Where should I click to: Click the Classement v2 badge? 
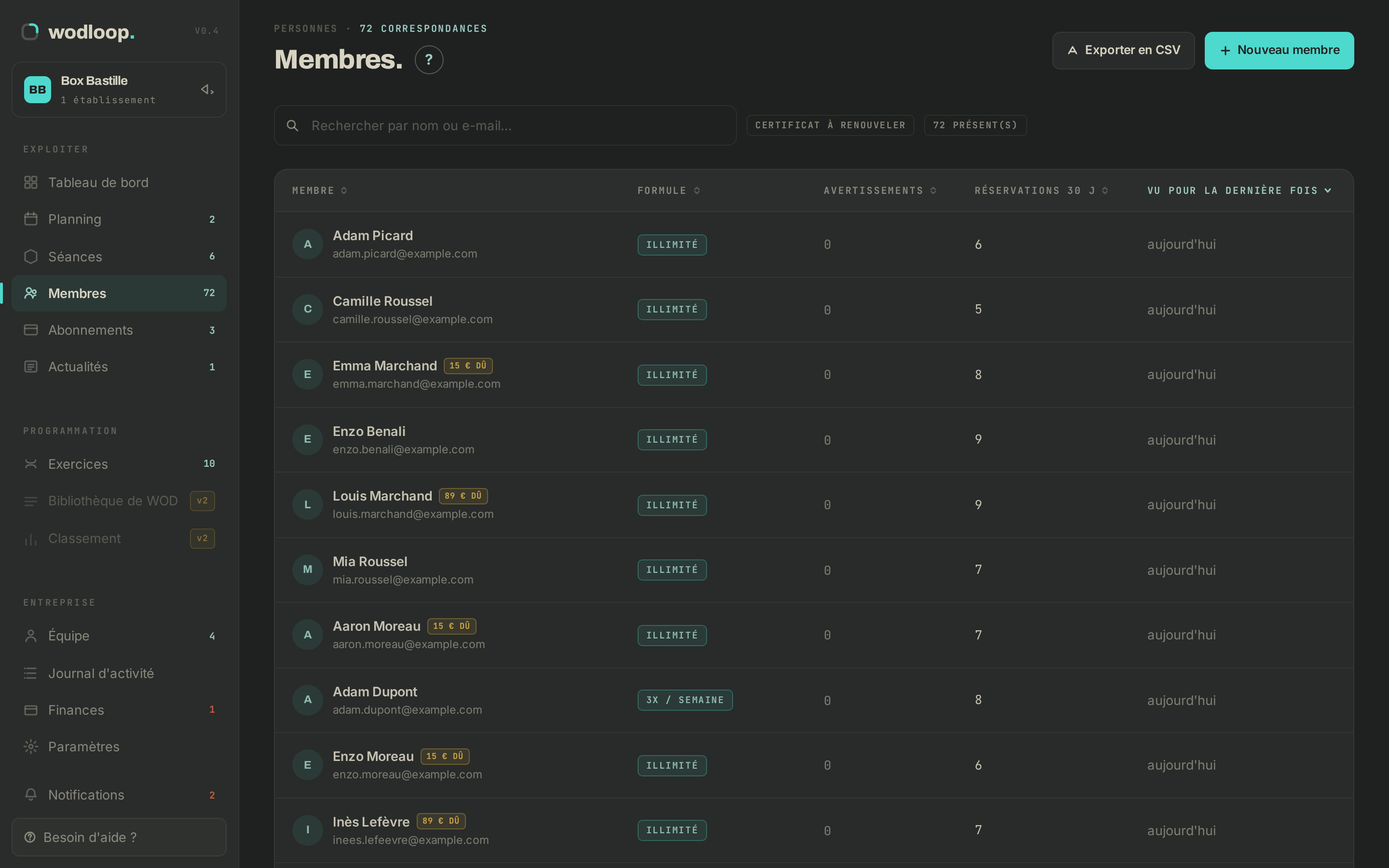click(203, 539)
